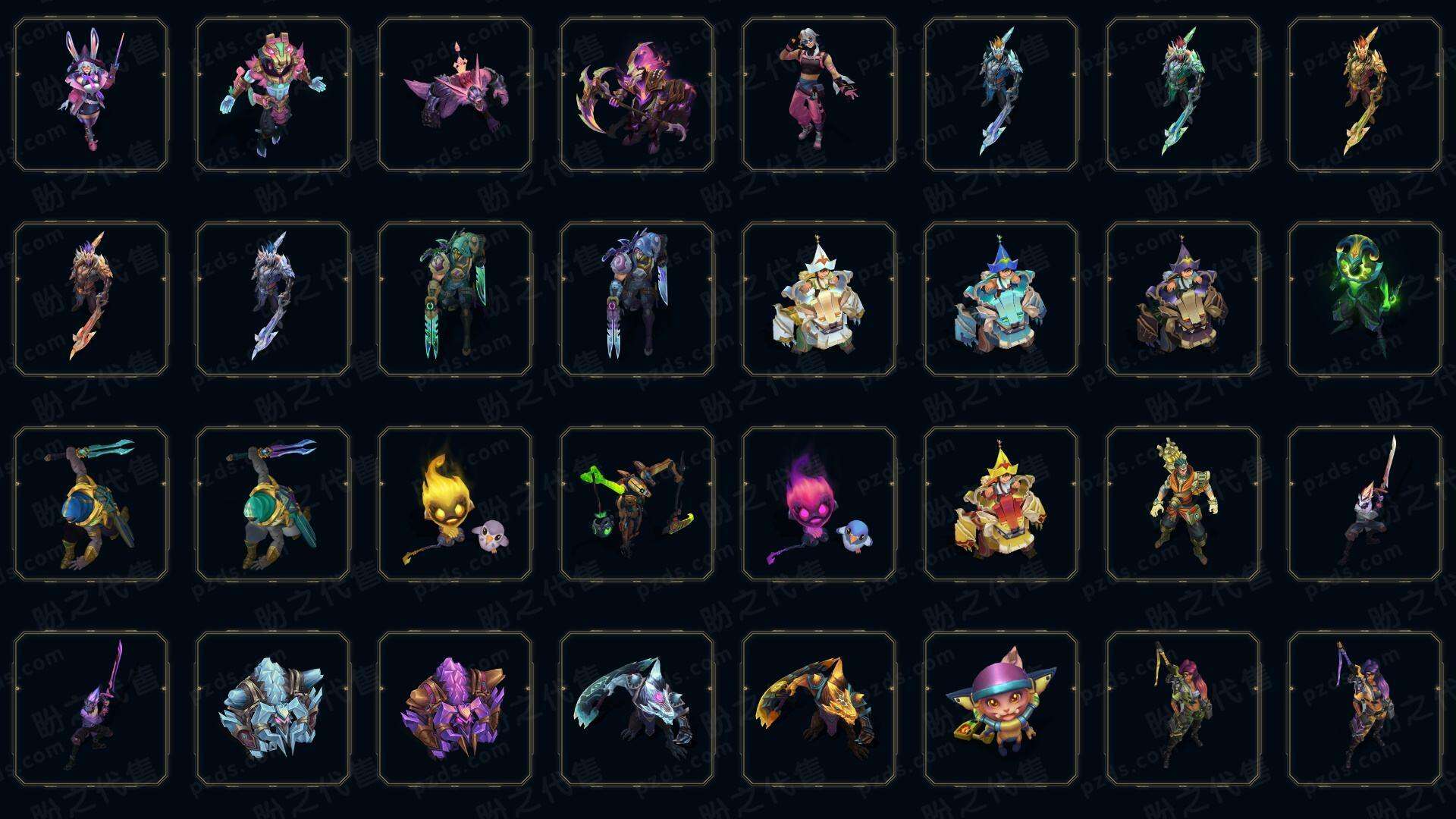Click the purple scythe-wielding dark knight skin
The image size is (1456, 819).
coord(637,95)
